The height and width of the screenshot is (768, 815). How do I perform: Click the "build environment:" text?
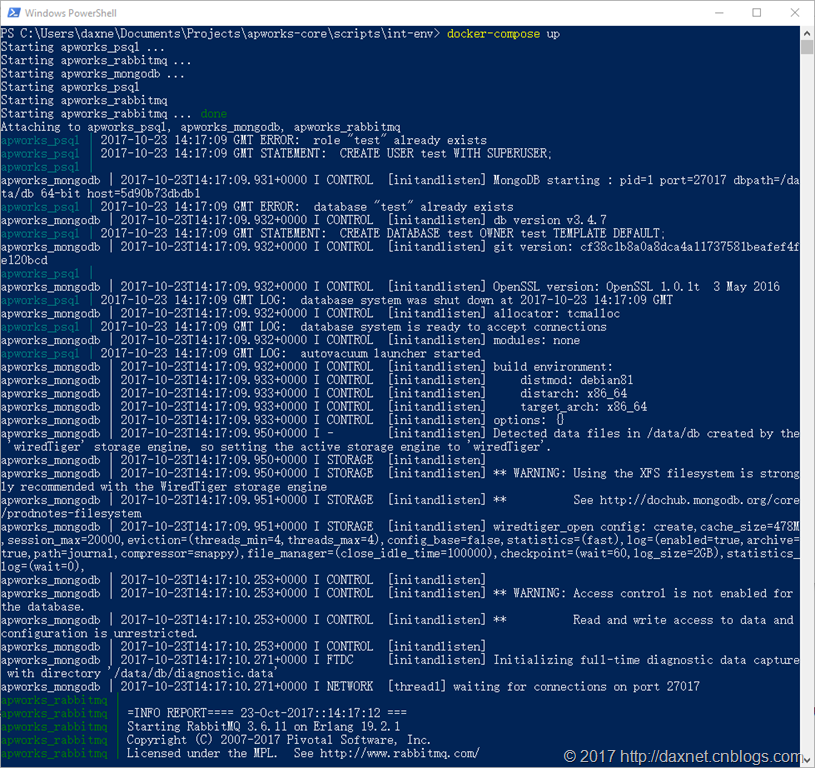pyautogui.click(x=553, y=367)
